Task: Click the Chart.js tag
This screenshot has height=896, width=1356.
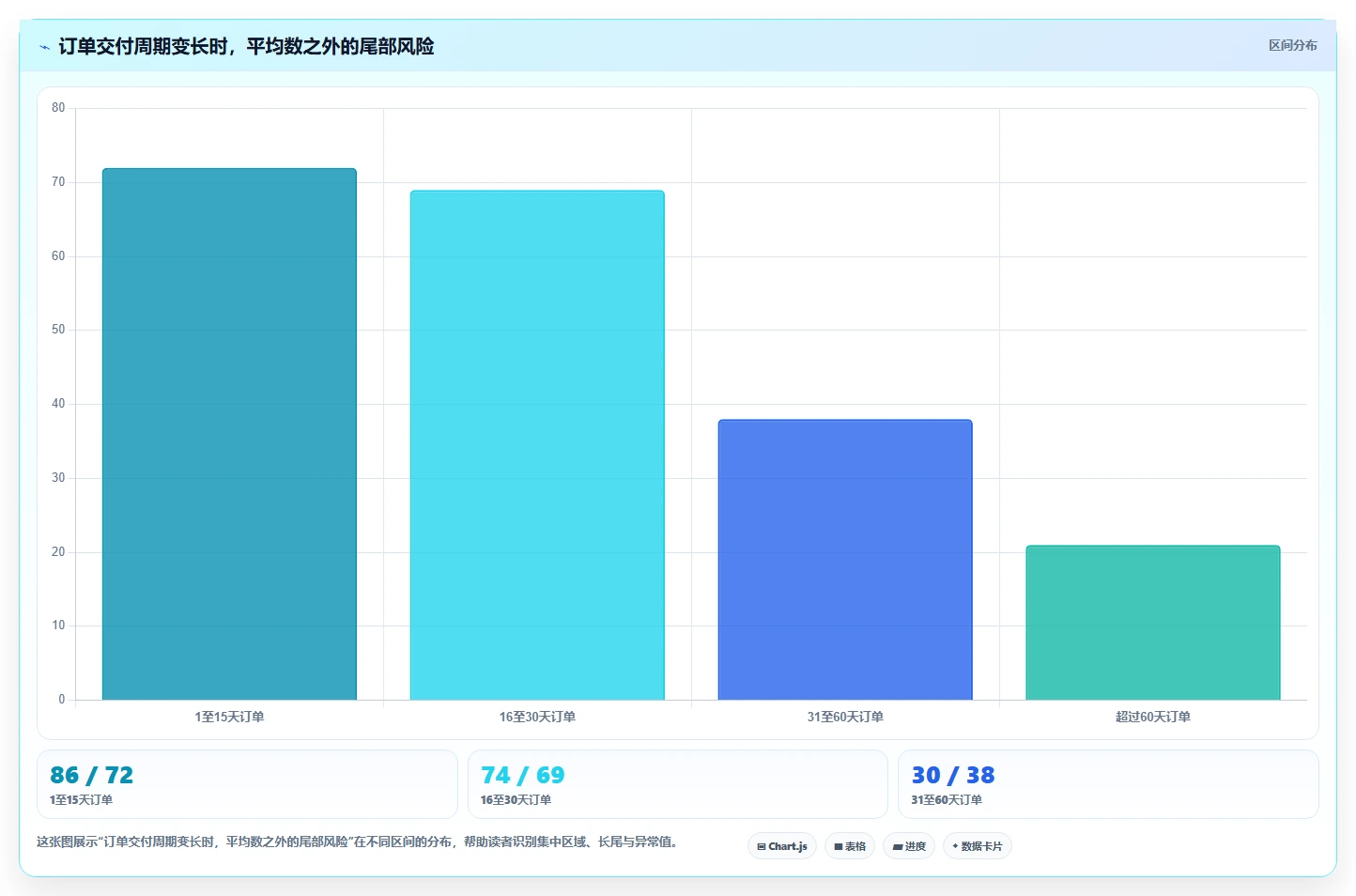Action: click(782, 846)
